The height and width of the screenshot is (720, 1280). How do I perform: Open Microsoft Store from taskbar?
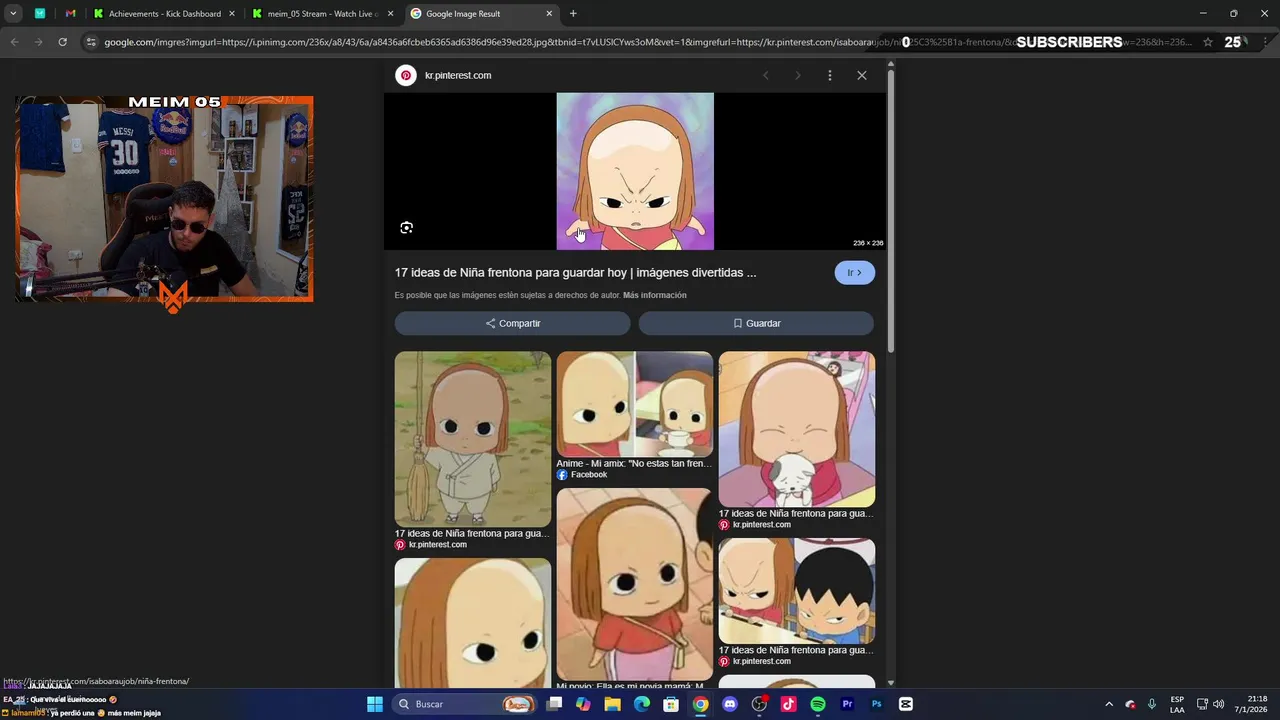click(671, 704)
